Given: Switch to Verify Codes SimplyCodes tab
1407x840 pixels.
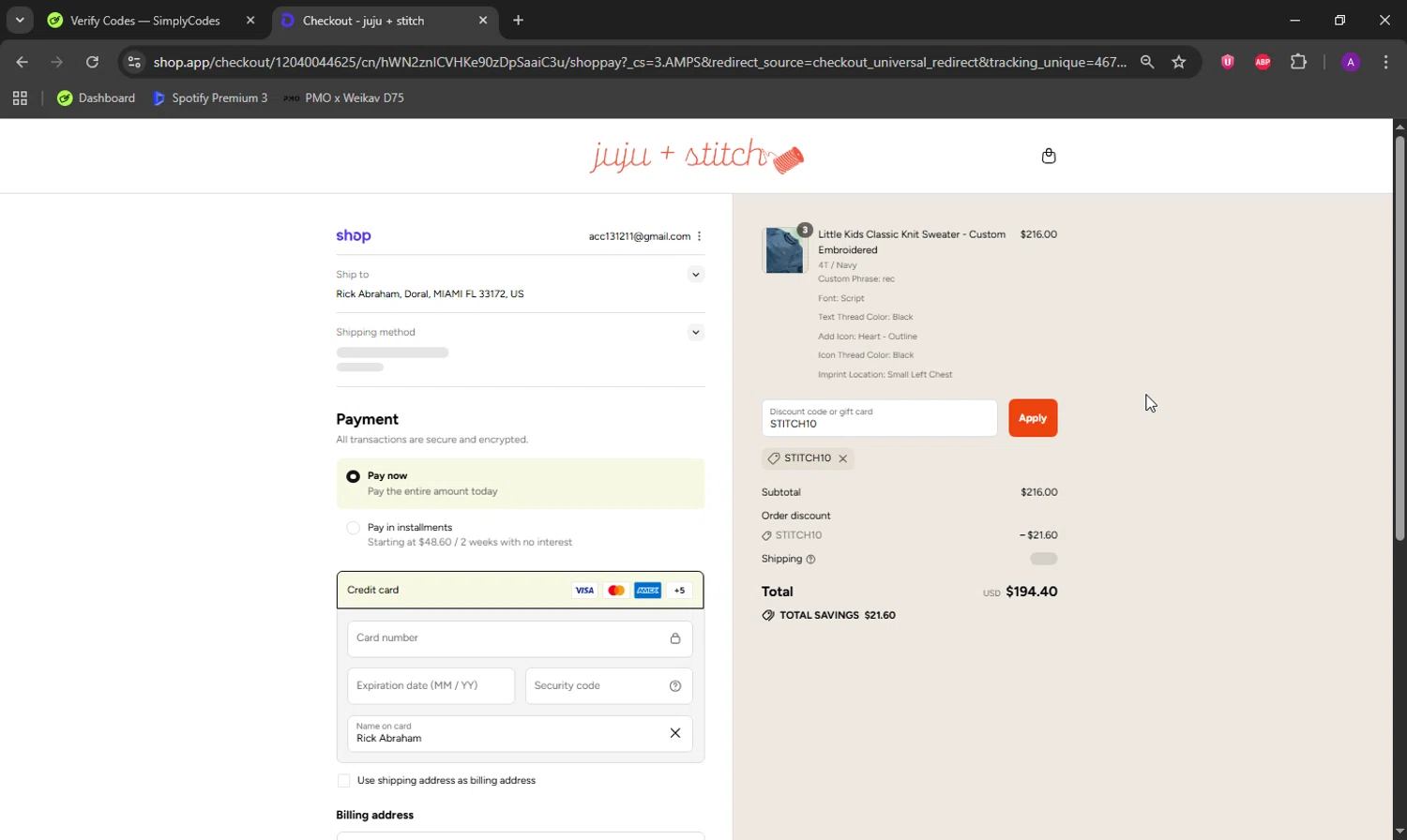Looking at the screenshot, I should pos(152,21).
